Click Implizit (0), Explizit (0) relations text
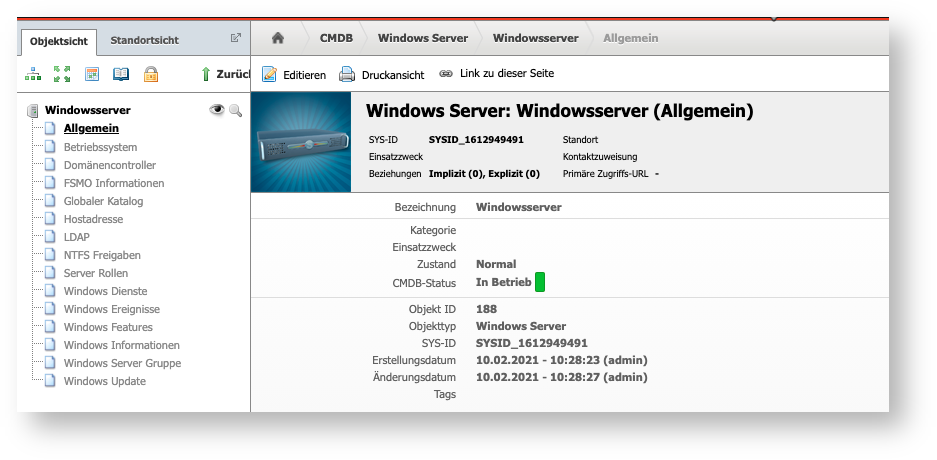This screenshot has width=937, height=460. [484, 174]
